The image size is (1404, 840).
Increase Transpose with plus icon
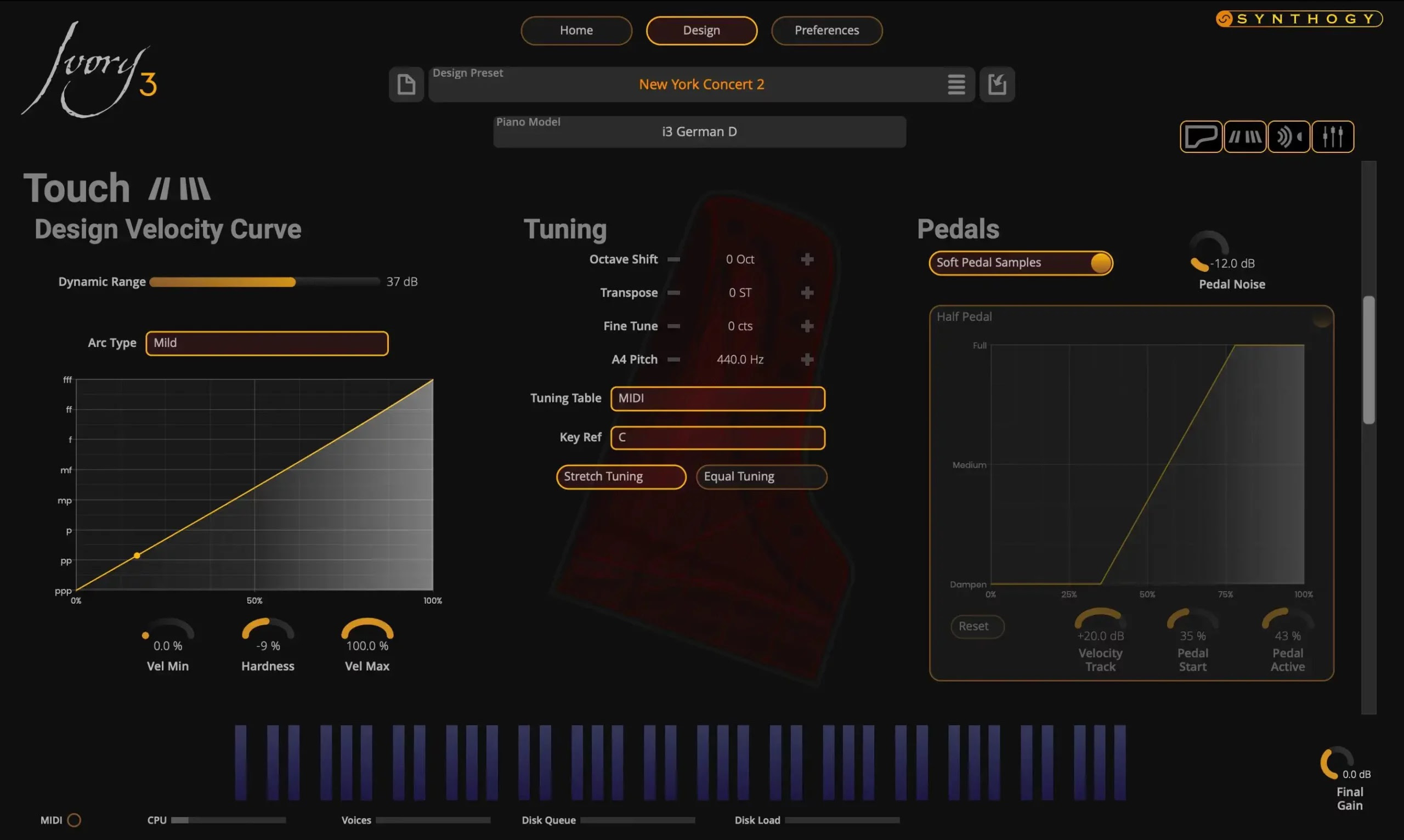click(x=807, y=293)
